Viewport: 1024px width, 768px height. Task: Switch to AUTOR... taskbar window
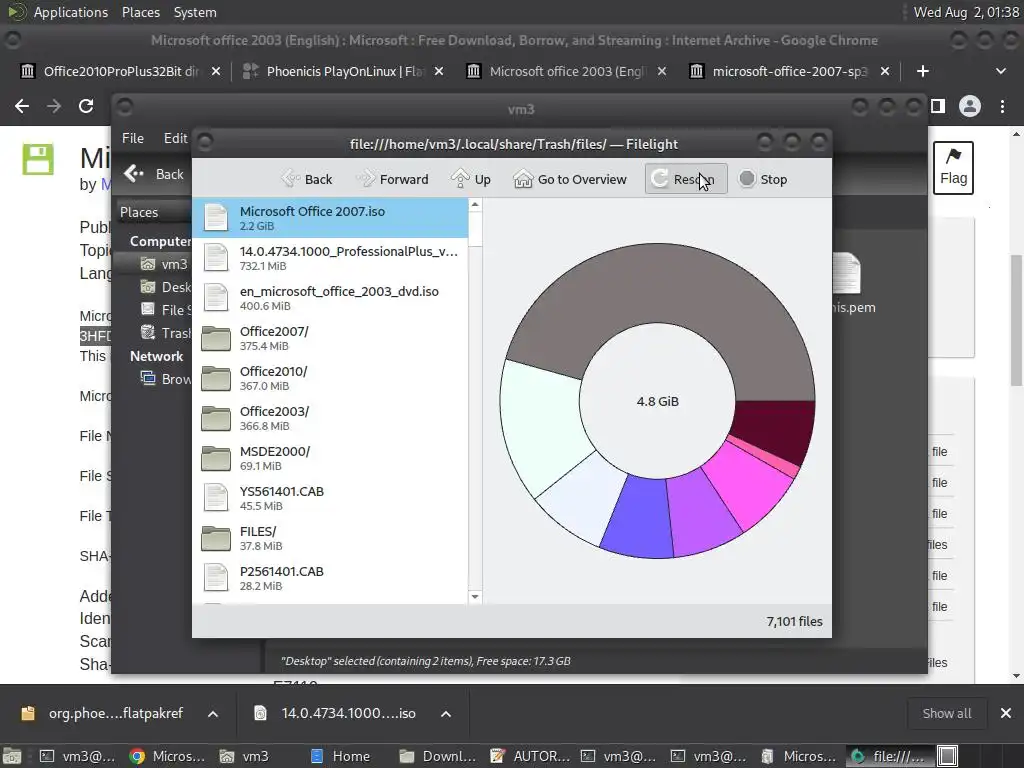[x=530, y=756]
